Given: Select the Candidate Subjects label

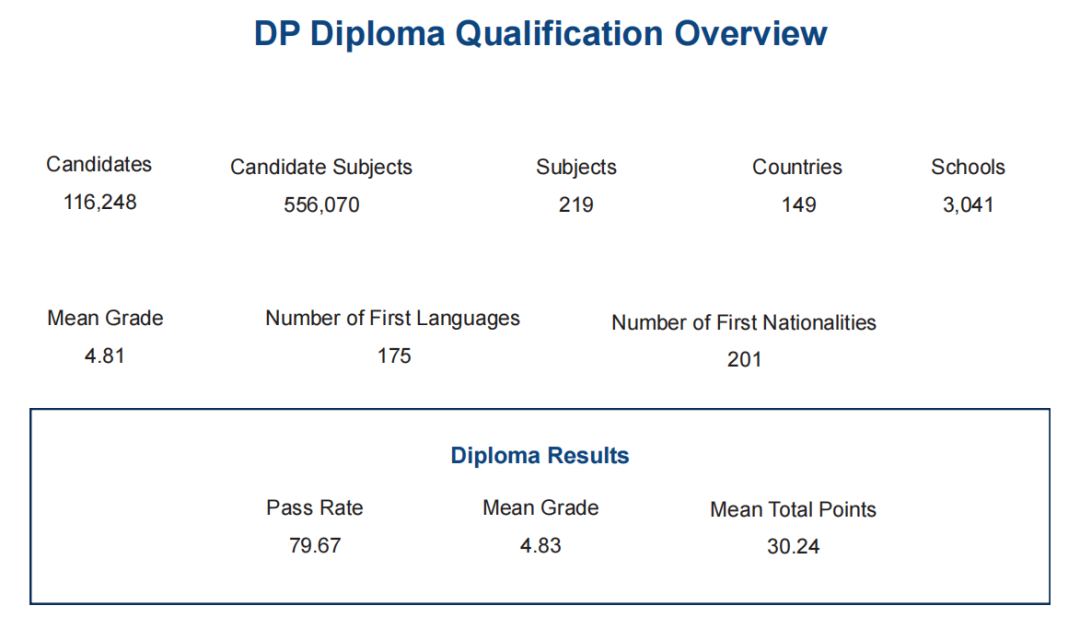Looking at the screenshot, I should pos(321,167).
